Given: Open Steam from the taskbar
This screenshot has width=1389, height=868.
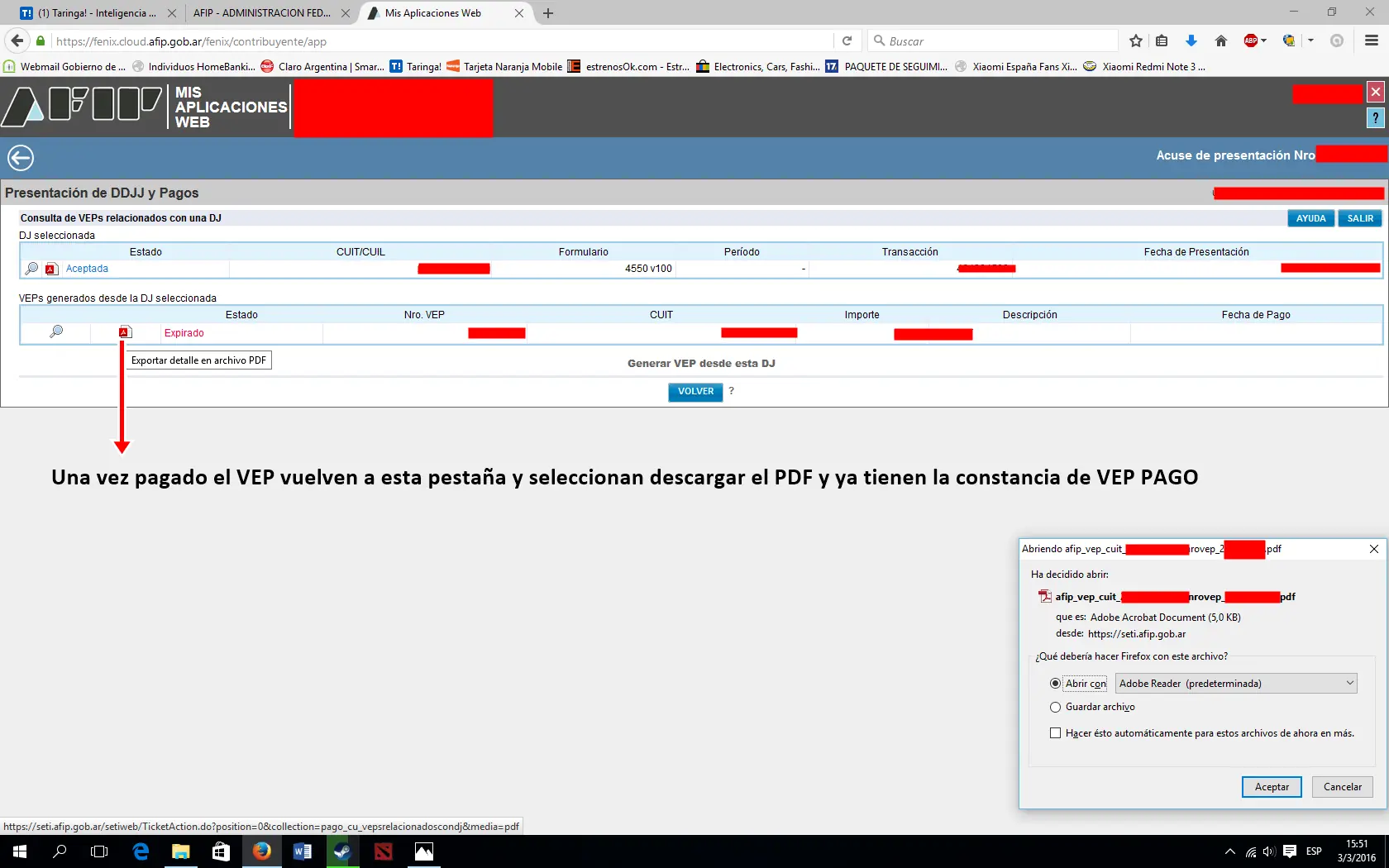Looking at the screenshot, I should click(342, 851).
